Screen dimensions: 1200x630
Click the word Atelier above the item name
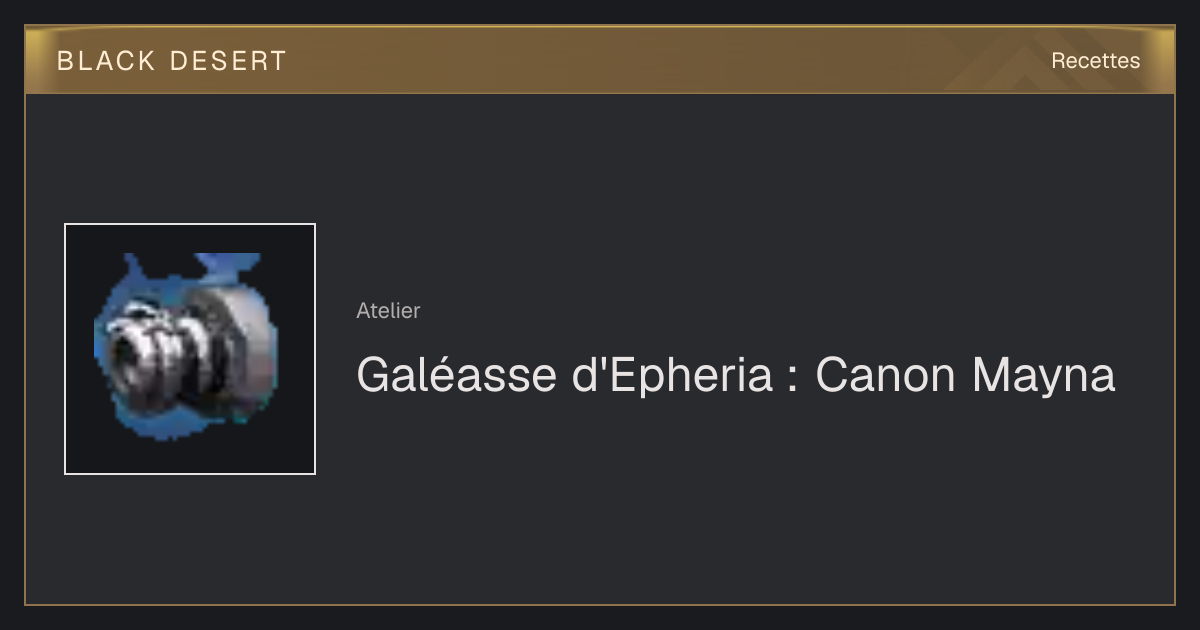point(388,310)
